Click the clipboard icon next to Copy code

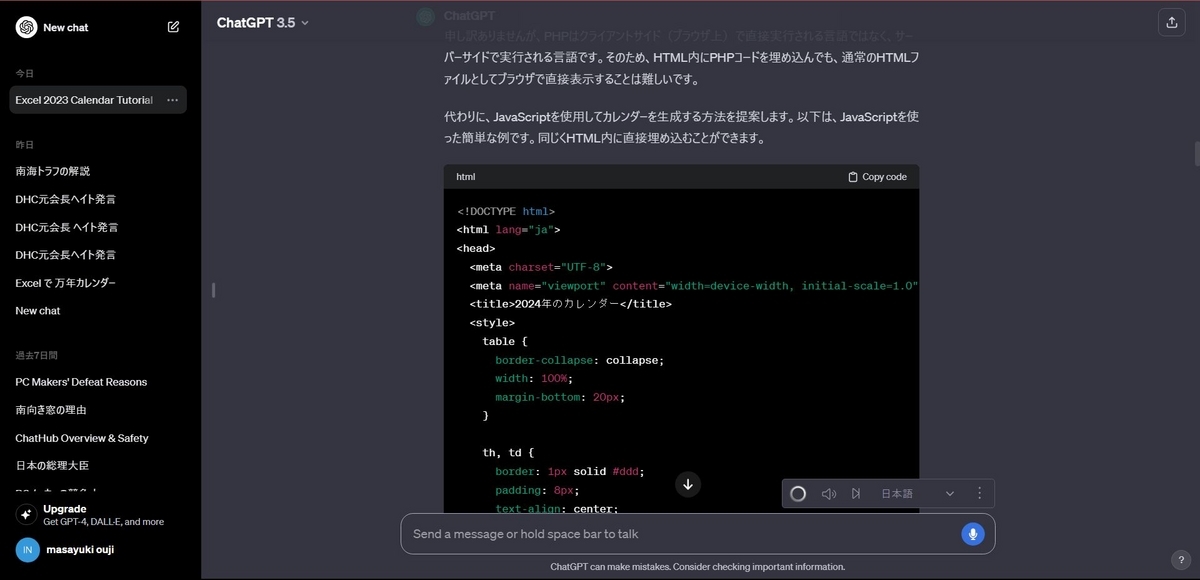point(853,177)
